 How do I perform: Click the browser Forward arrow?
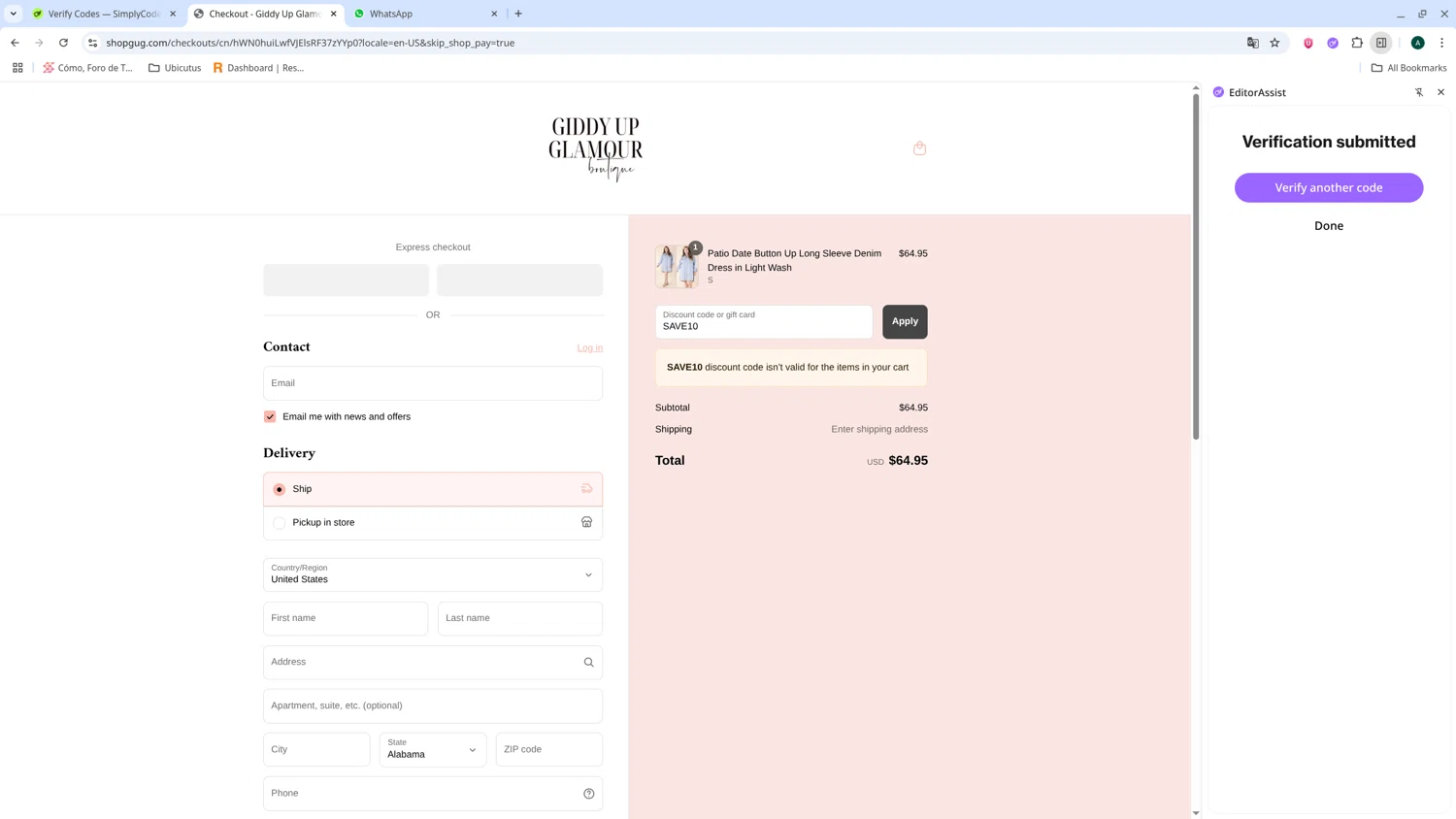tap(39, 43)
